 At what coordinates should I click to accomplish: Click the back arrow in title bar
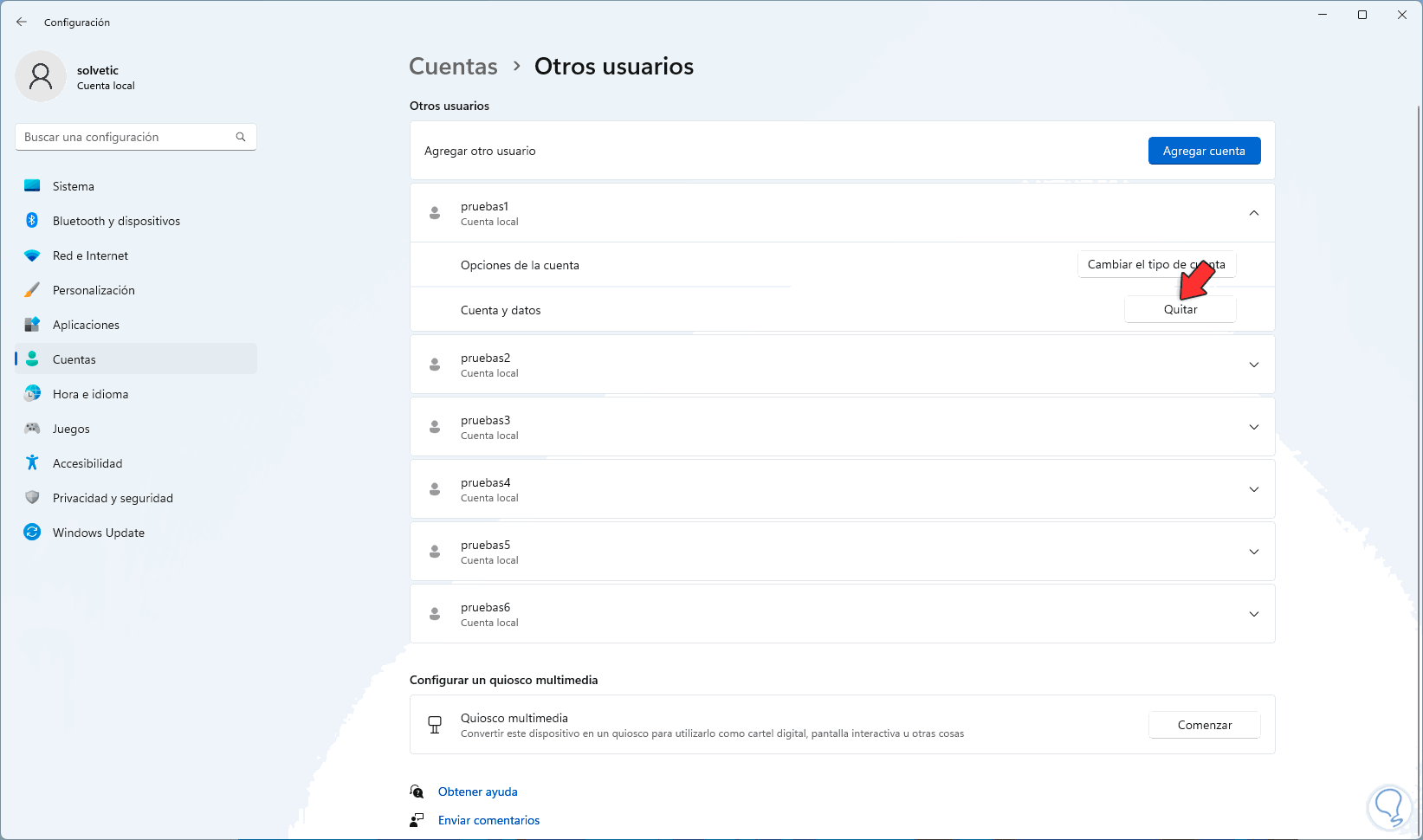pos(22,22)
